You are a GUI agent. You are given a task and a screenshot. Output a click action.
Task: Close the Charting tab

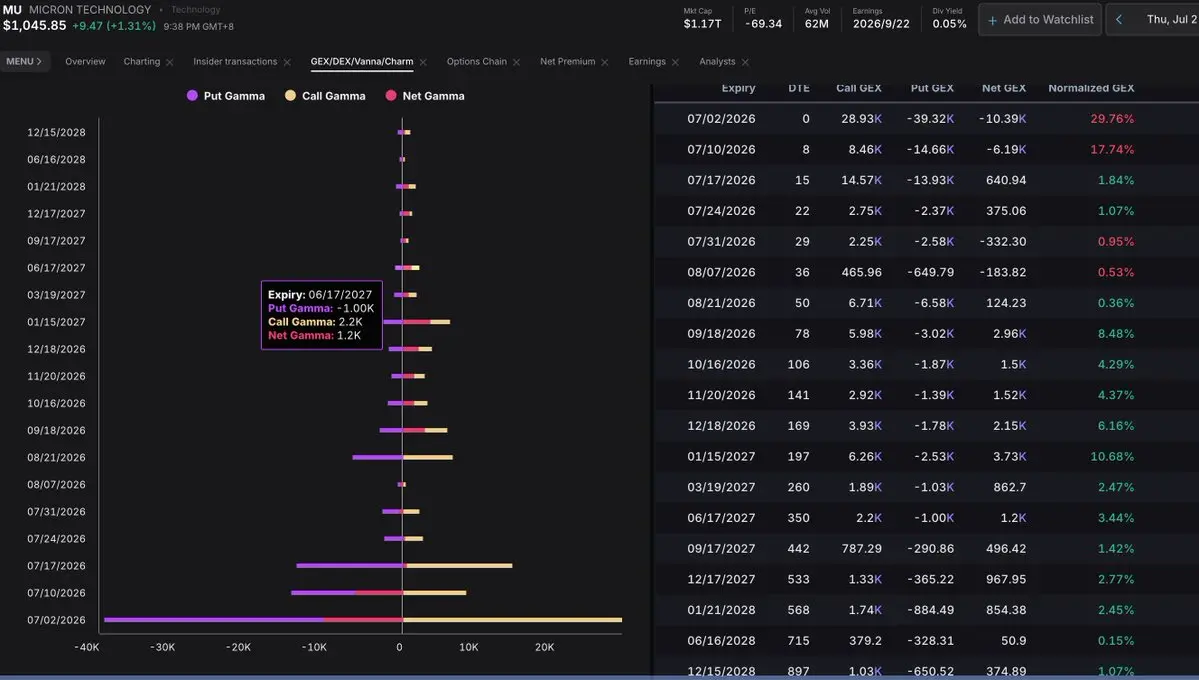(x=170, y=62)
